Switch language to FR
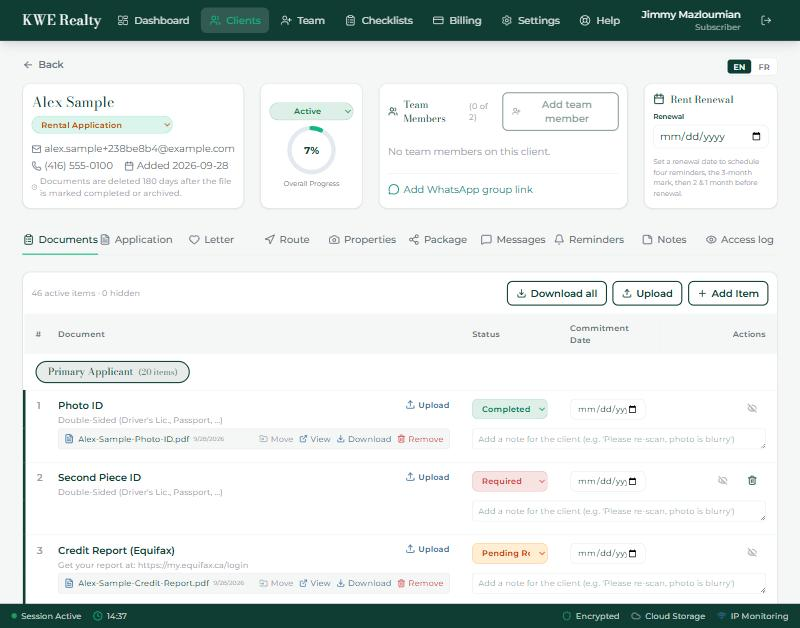 [764, 67]
